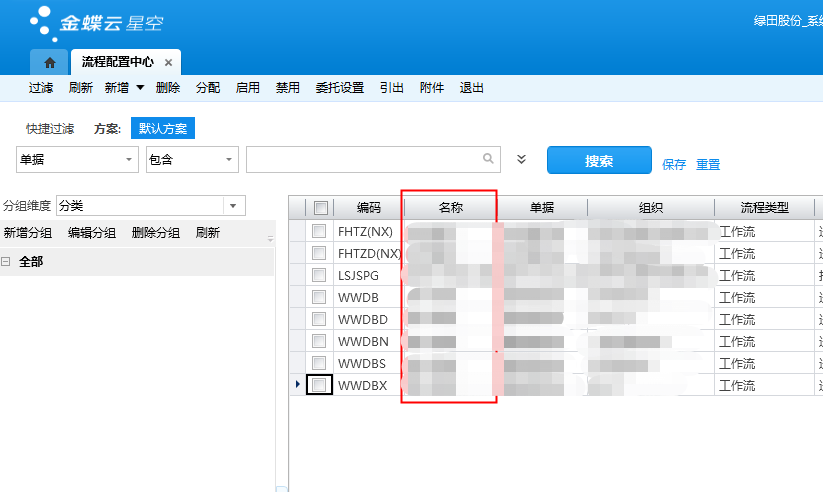Click the 名称 column header

click(x=450, y=208)
